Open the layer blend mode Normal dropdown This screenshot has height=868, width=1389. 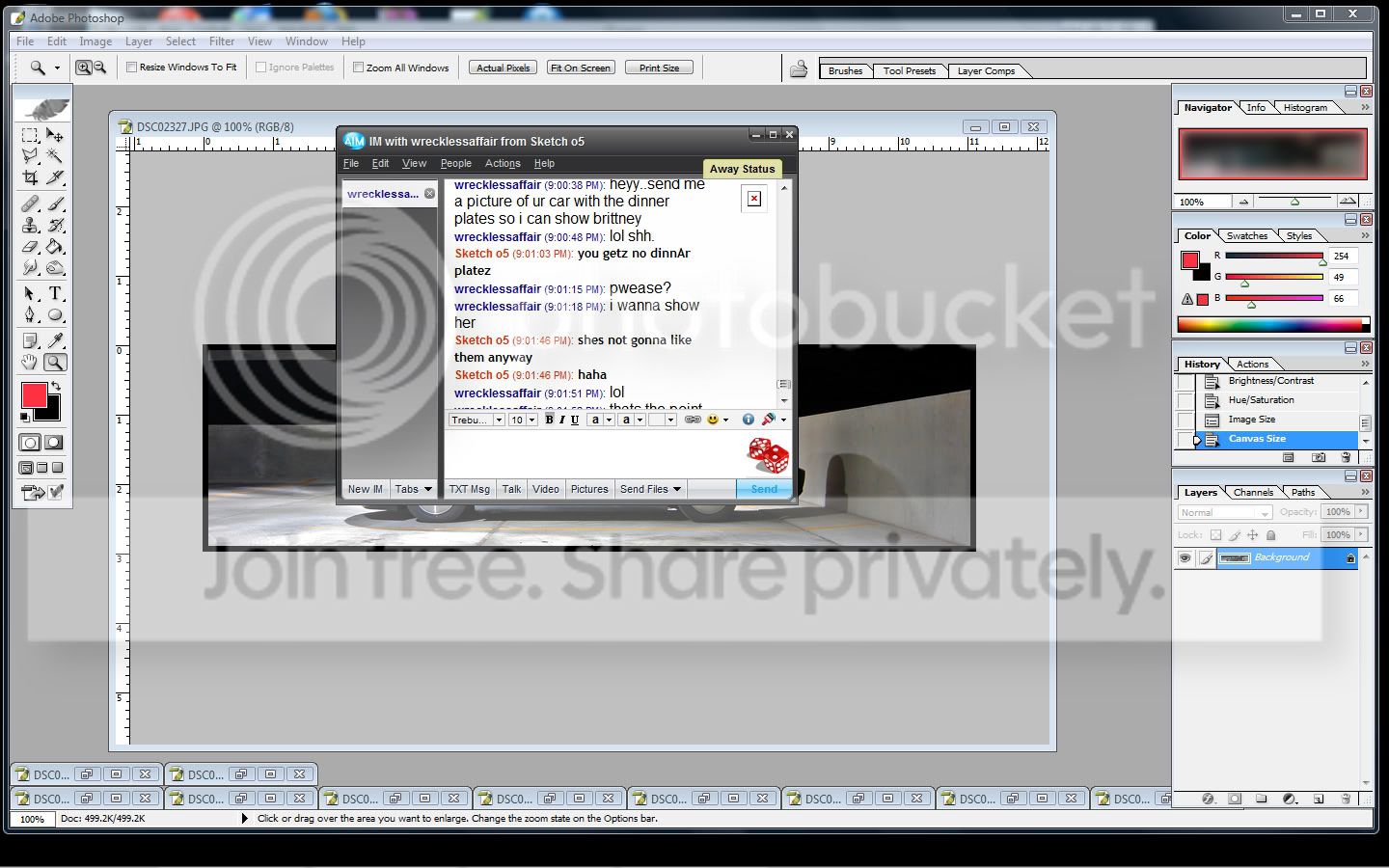(1225, 513)
